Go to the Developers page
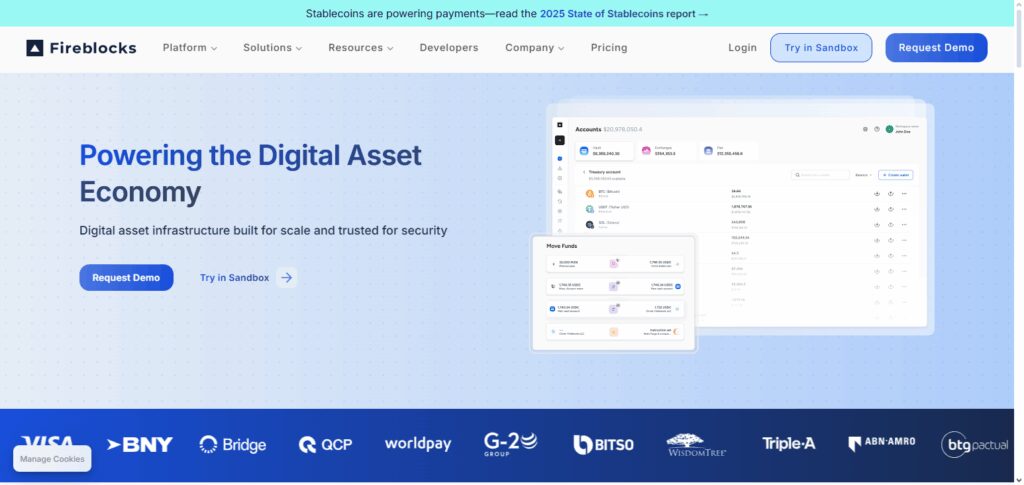The image size is (1024, 485). [x=449, y=48]
